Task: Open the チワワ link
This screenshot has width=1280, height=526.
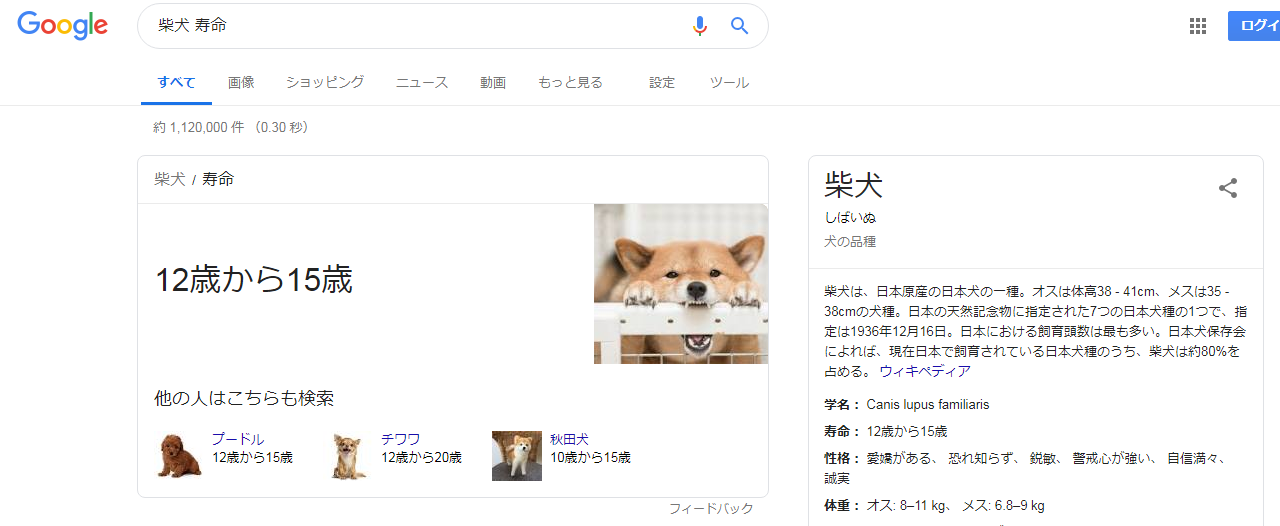Action: point(401,439)
